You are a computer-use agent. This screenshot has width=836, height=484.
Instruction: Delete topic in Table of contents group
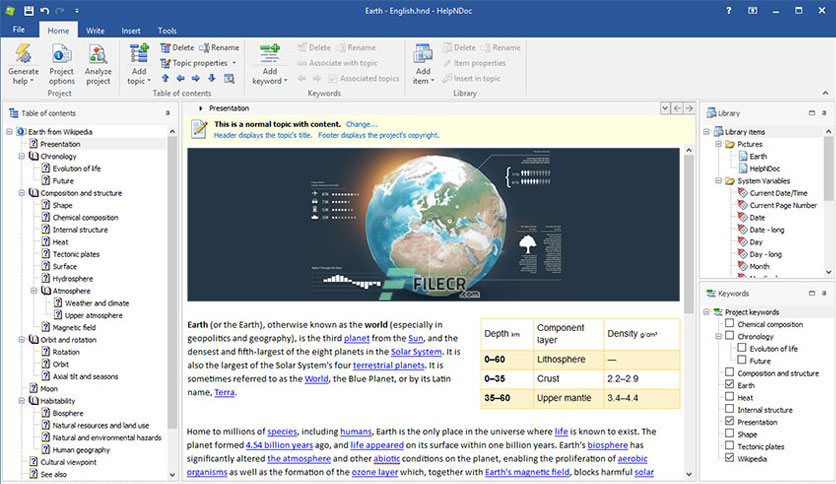tap(177, 47)
